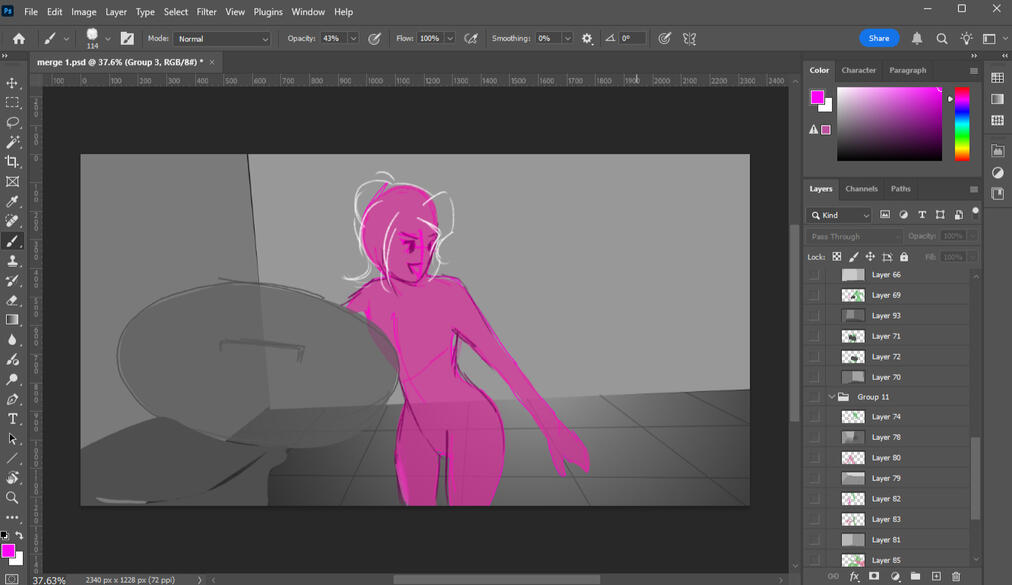
Task: Select the Crop tool
Action: 13,161
